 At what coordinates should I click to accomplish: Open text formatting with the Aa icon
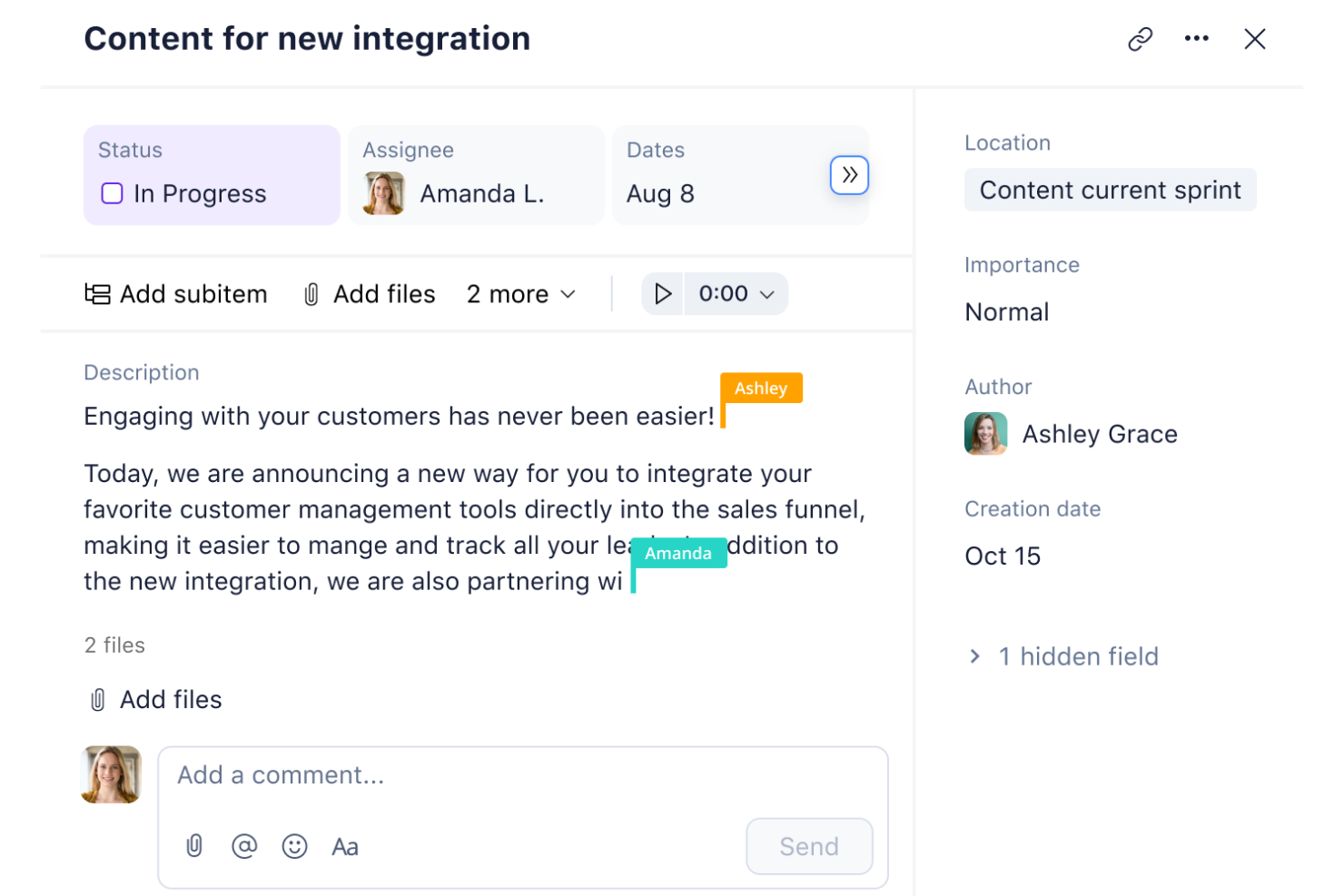coord(344,846)
